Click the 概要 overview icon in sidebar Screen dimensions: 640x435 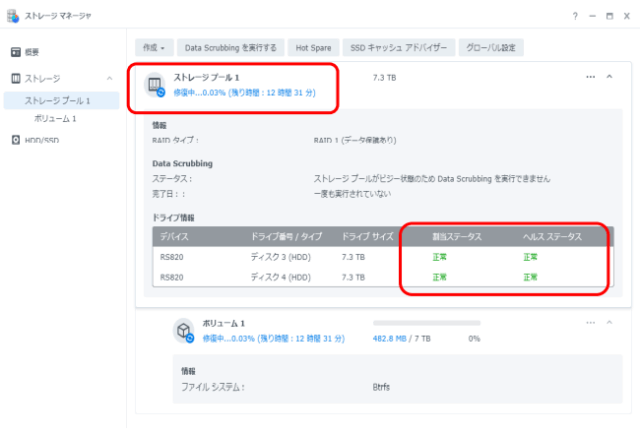tap(16, 52)
